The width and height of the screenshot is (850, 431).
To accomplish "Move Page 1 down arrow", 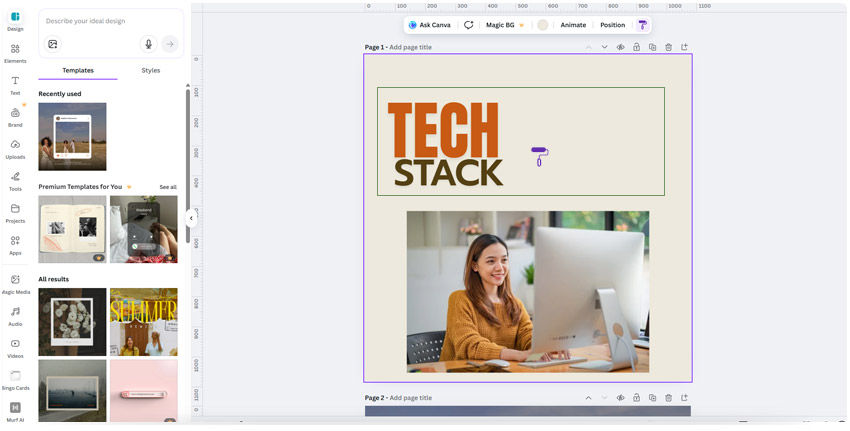I will [x=604, y=47].
